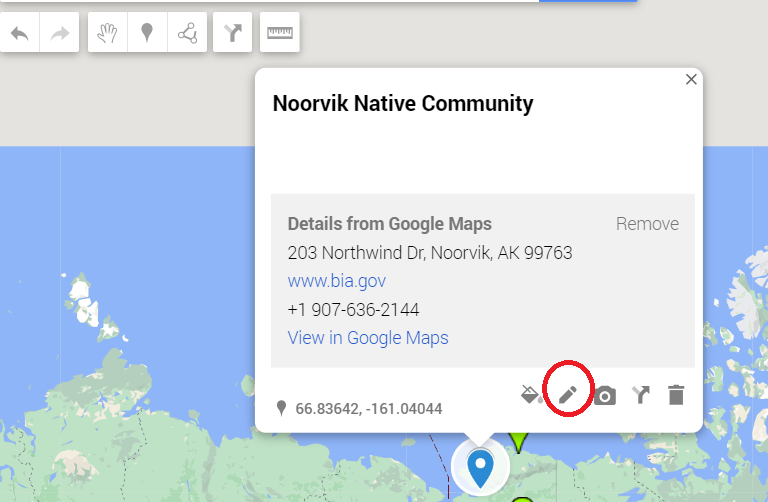The image size is (768, 502).
Task: Delete the feature with the trash icon
Action: tap(676, 395)
